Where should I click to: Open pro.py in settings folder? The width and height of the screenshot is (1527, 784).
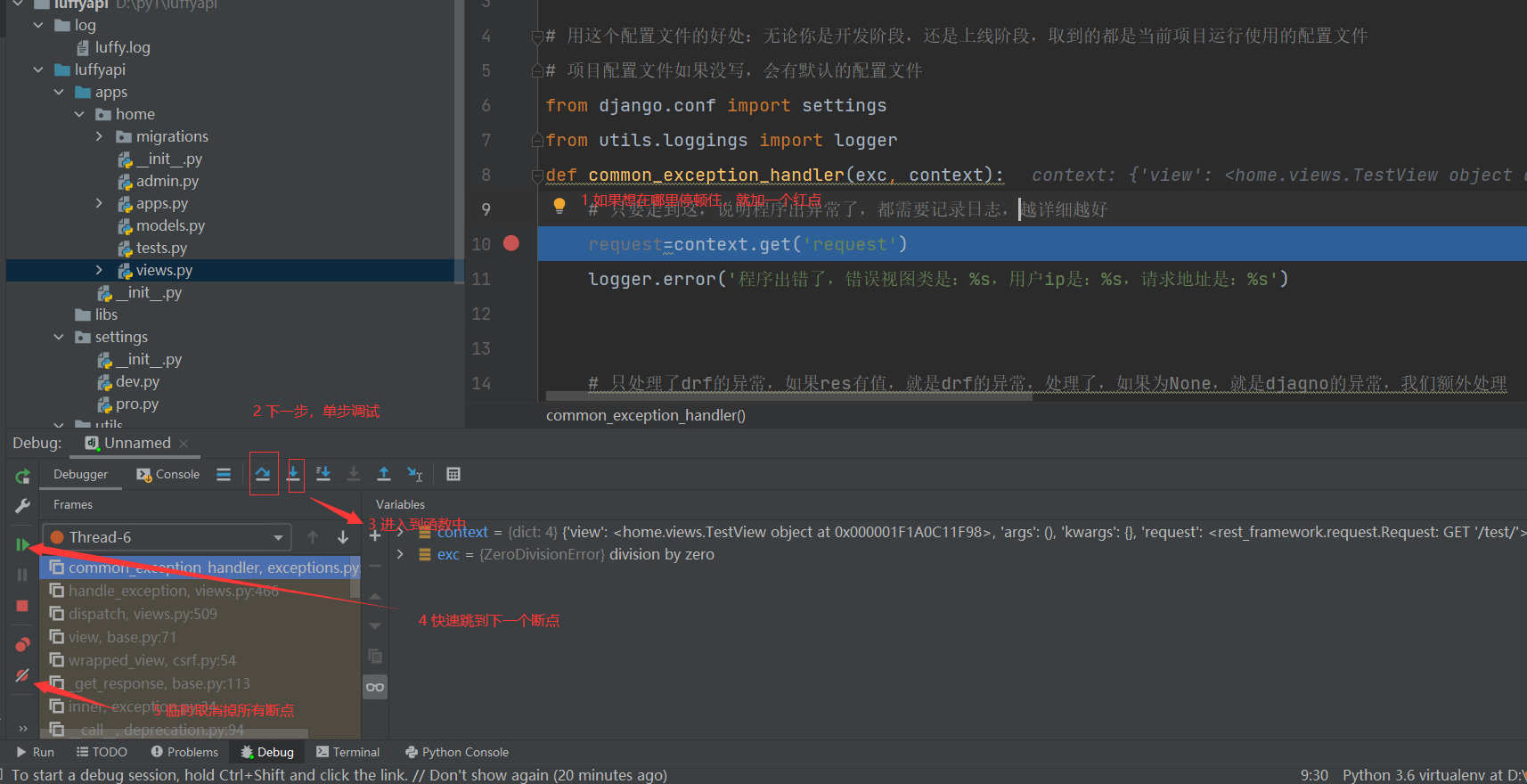click(137, 404)
